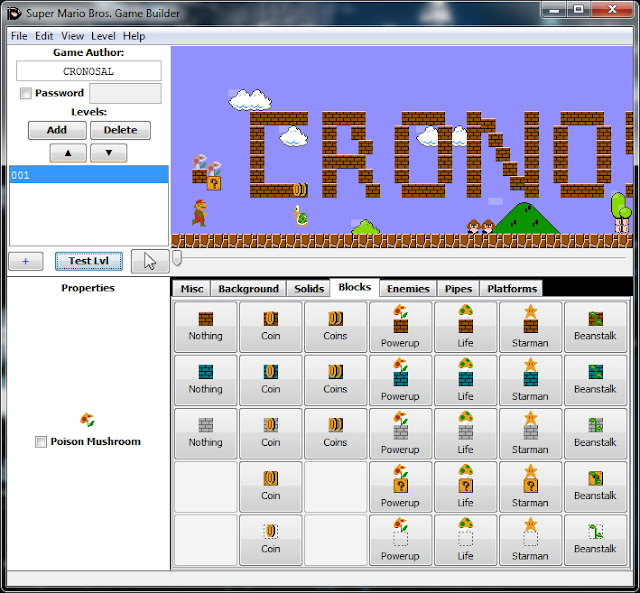Select the gray brick Starman block
The height and width of the screenshot is (593, 640).
(x=530, y=433)
